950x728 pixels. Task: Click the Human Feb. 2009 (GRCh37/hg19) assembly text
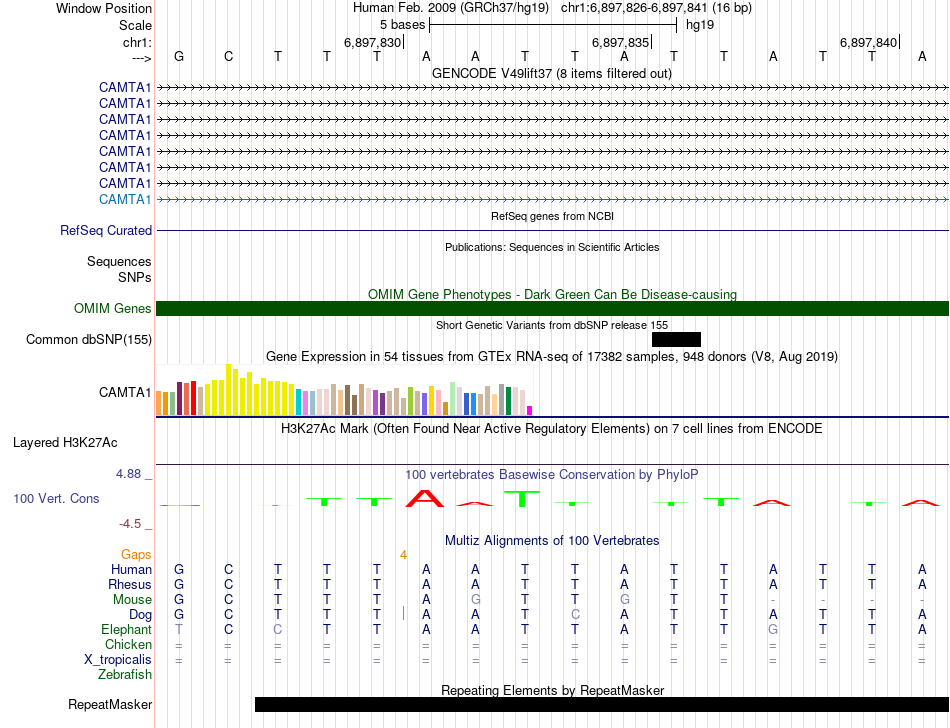pos(451,8)
